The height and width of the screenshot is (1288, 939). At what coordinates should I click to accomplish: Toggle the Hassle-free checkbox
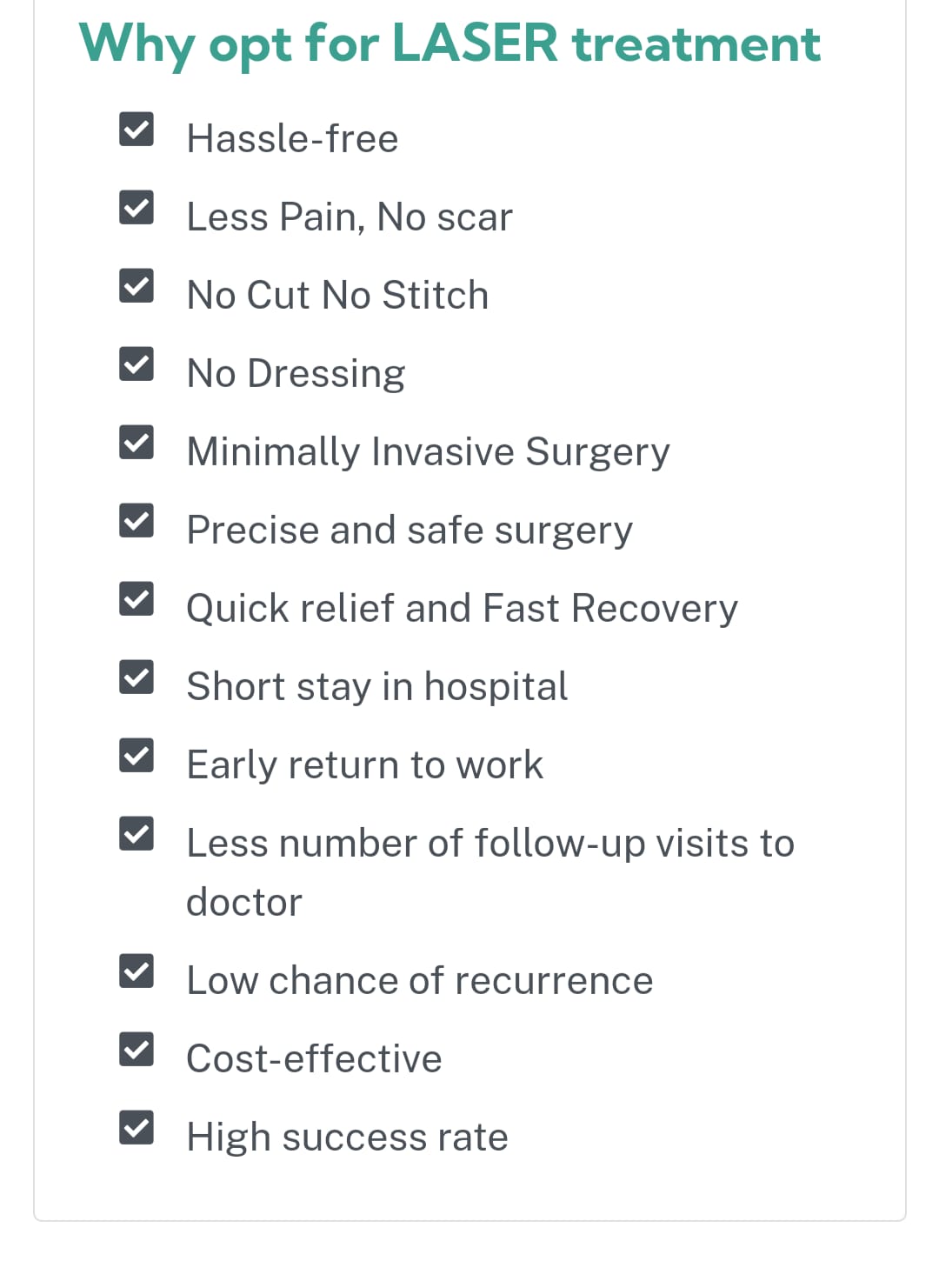(137, 130)
